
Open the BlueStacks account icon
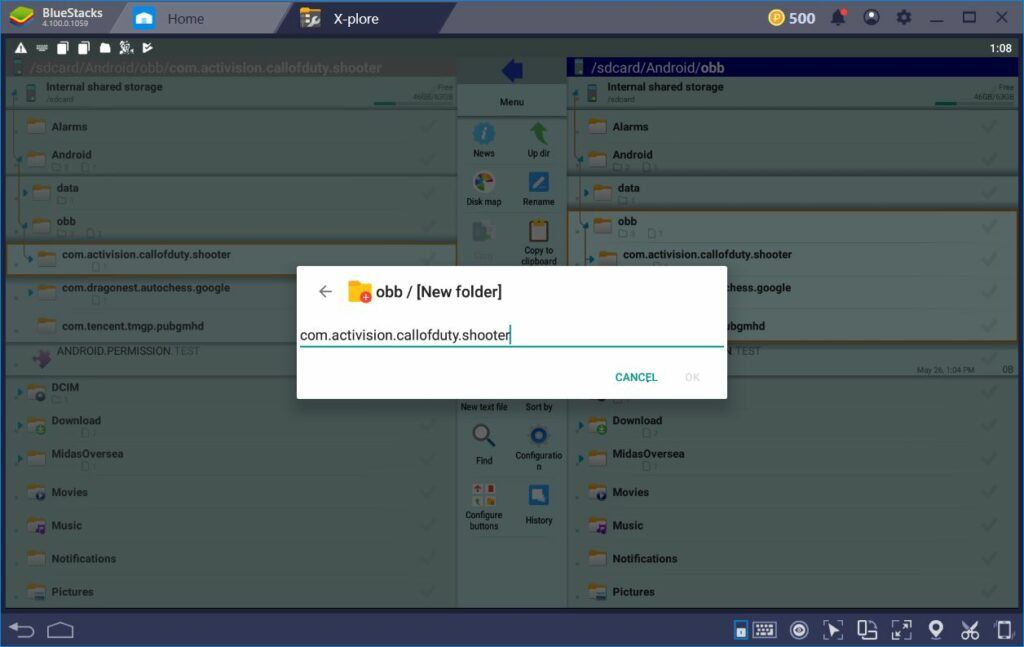click(x=871, y=18)
